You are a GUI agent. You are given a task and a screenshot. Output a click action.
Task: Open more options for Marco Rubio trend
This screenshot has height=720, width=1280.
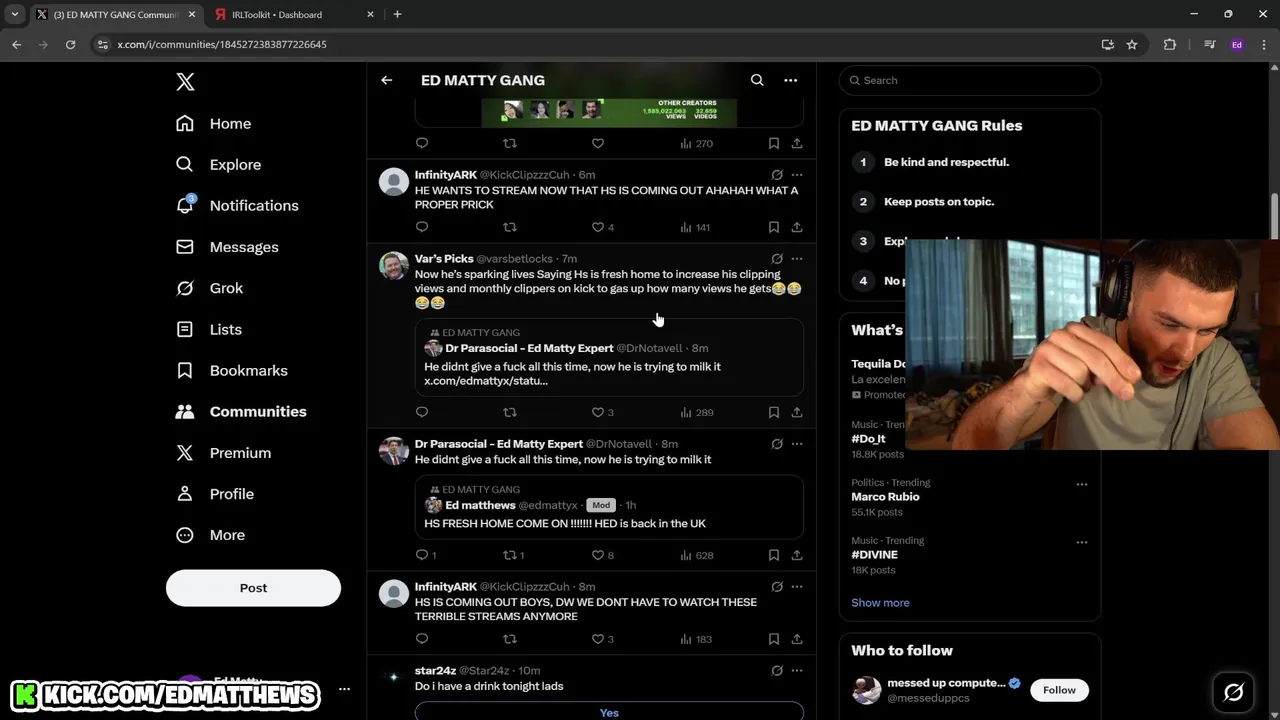tap(1081, 484)
